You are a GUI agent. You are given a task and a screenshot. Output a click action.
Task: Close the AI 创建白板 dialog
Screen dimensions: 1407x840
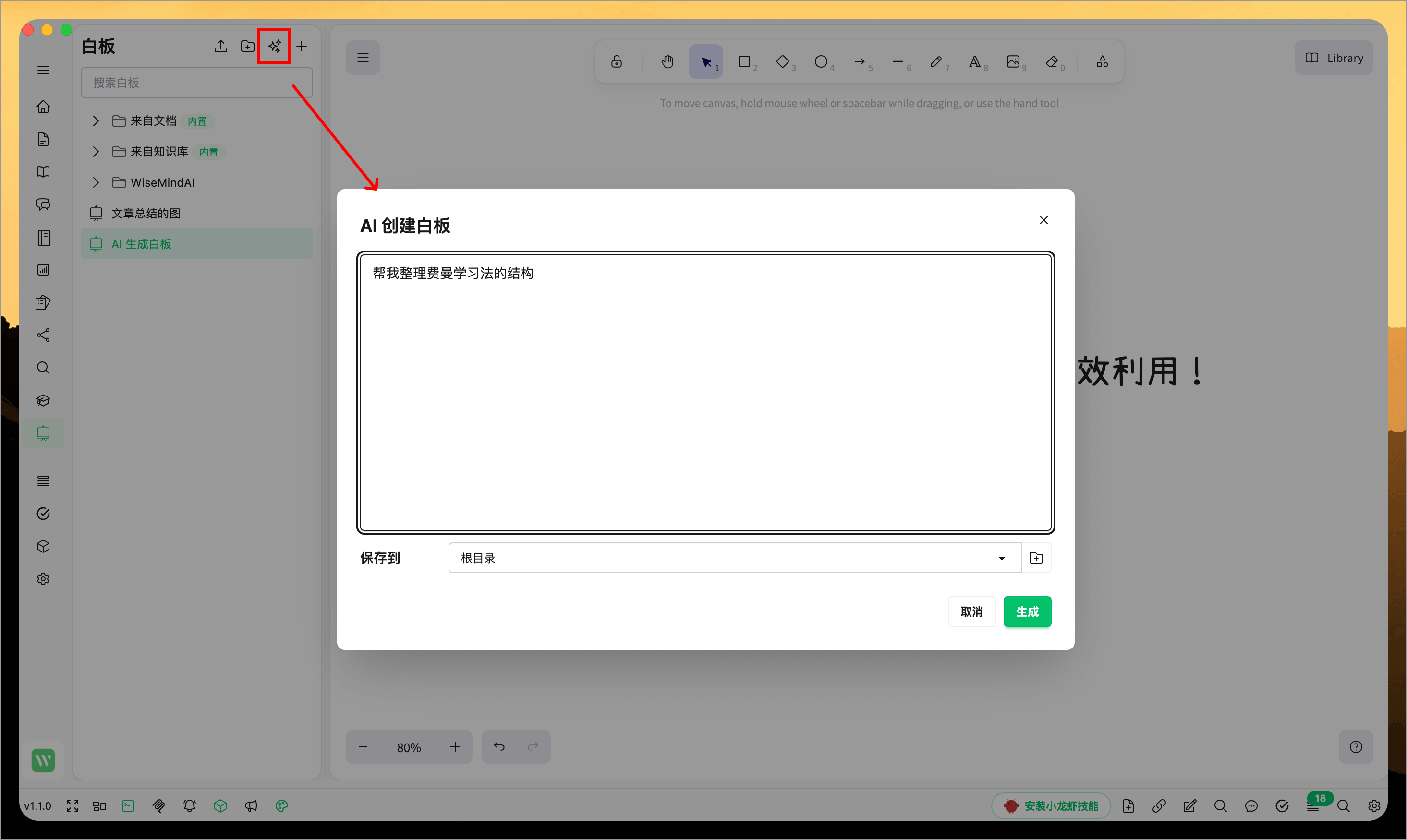coord(1043,220)
